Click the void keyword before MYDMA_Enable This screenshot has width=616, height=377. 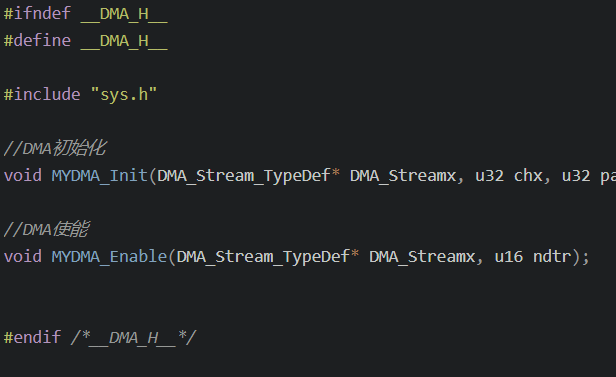click(x=23, y=257)
